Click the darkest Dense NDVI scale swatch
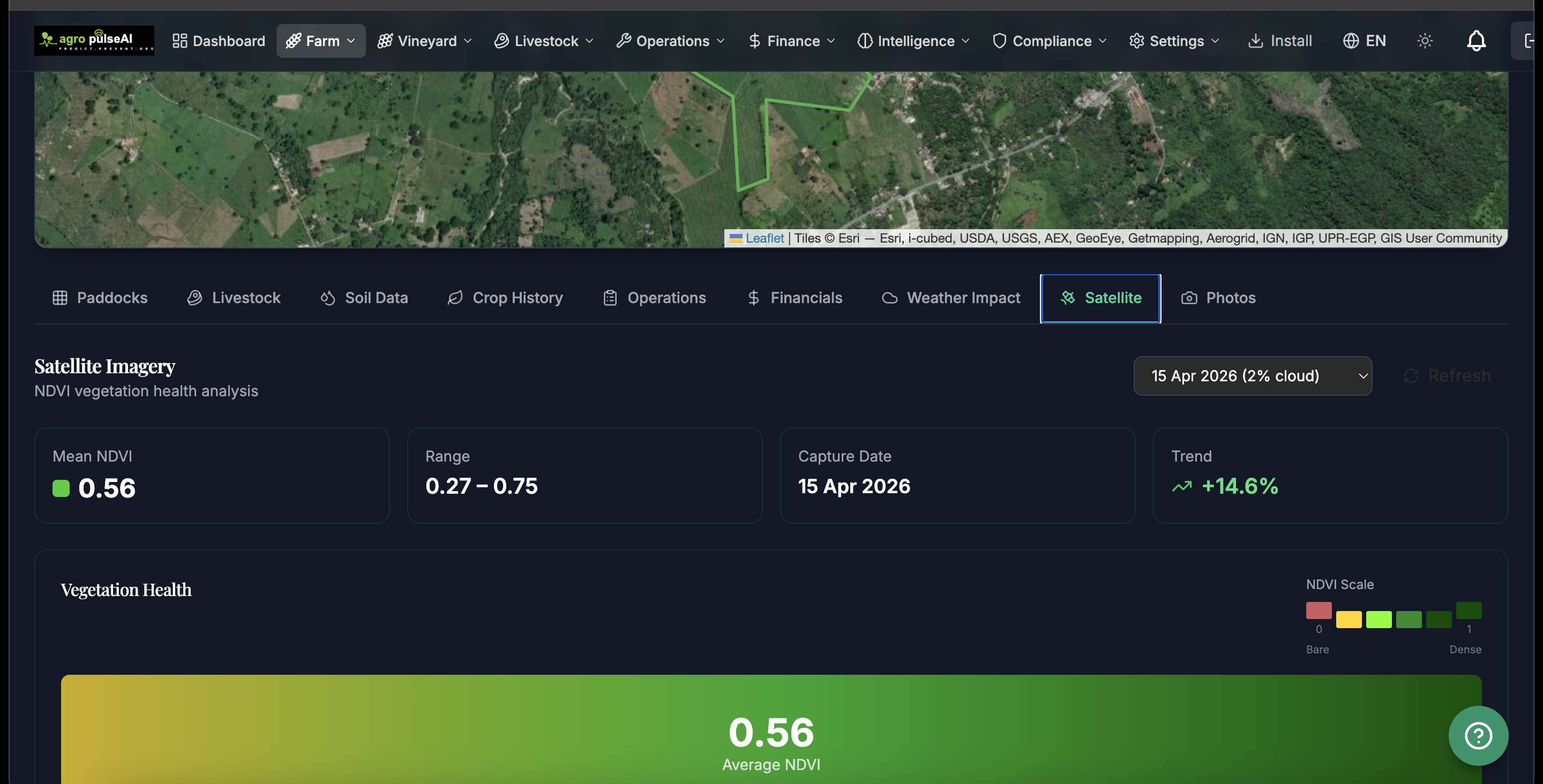1543x784 pixels. coord(1468,610)
